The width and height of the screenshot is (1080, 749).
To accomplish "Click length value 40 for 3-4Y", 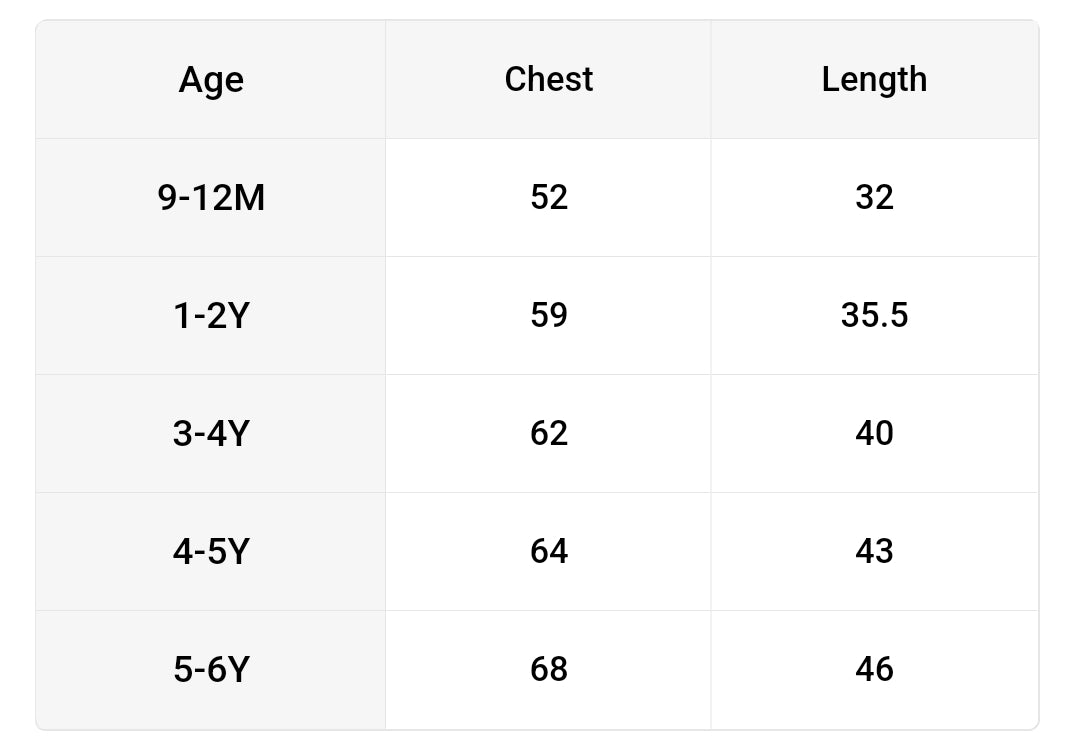I will click(874, 433).
